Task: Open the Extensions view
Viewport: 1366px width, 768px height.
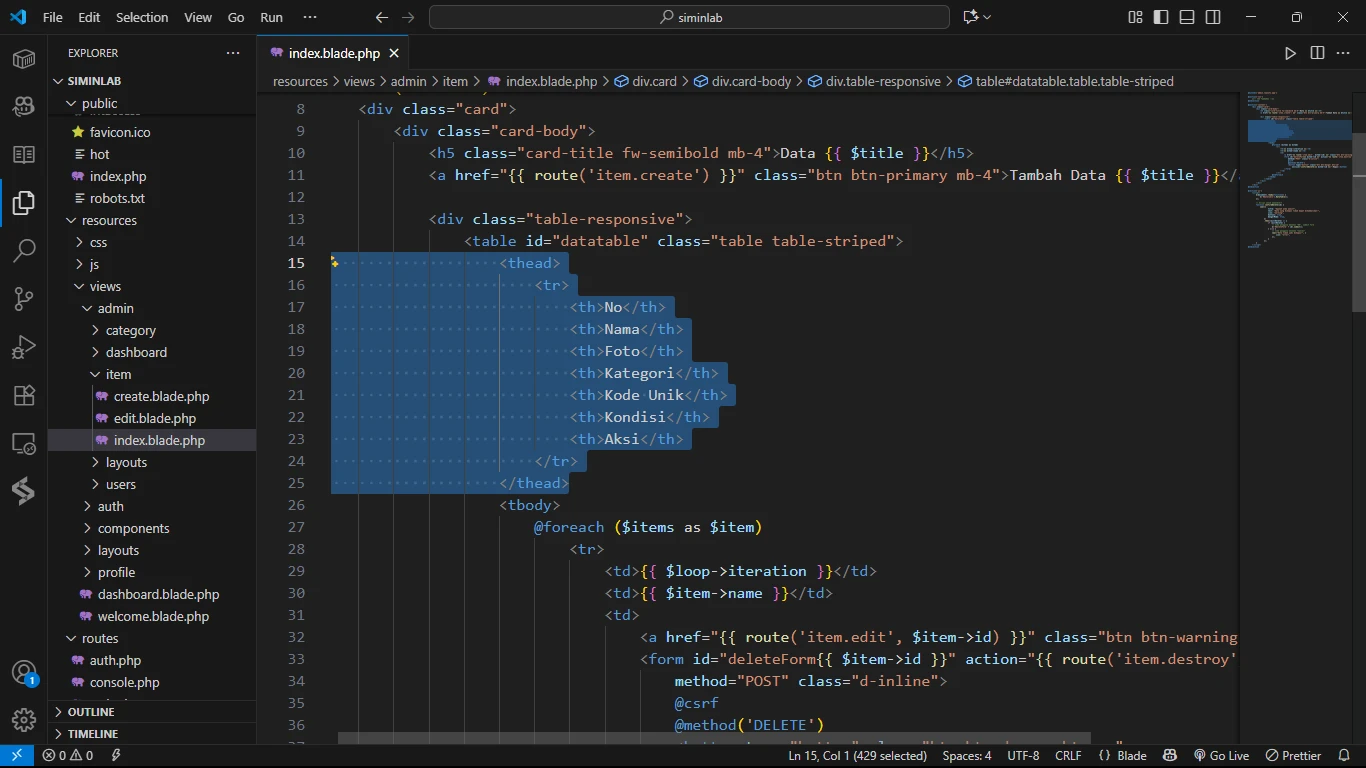Action: coord(24,395)
